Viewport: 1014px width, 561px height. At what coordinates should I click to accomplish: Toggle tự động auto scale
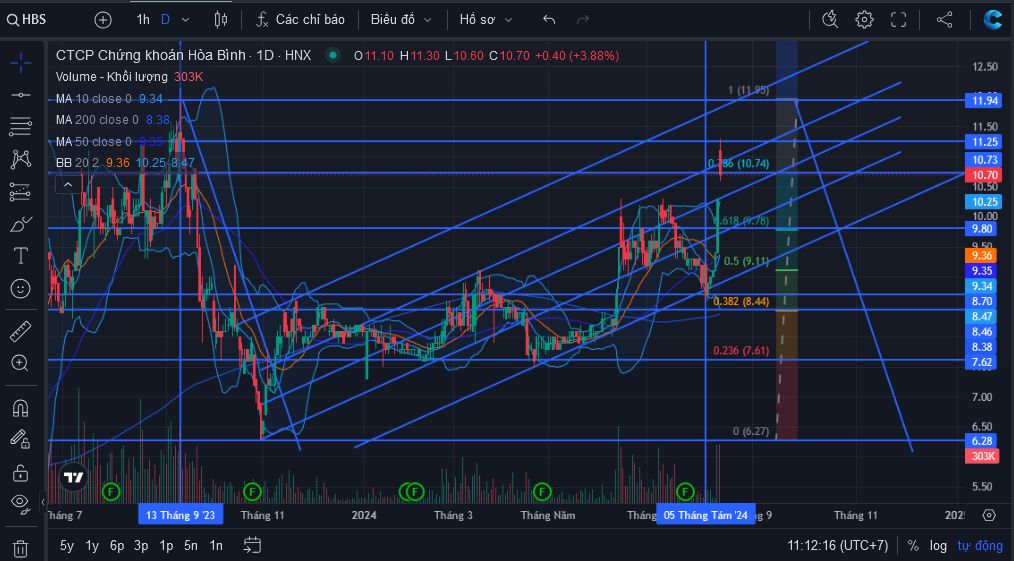(980, 546)
